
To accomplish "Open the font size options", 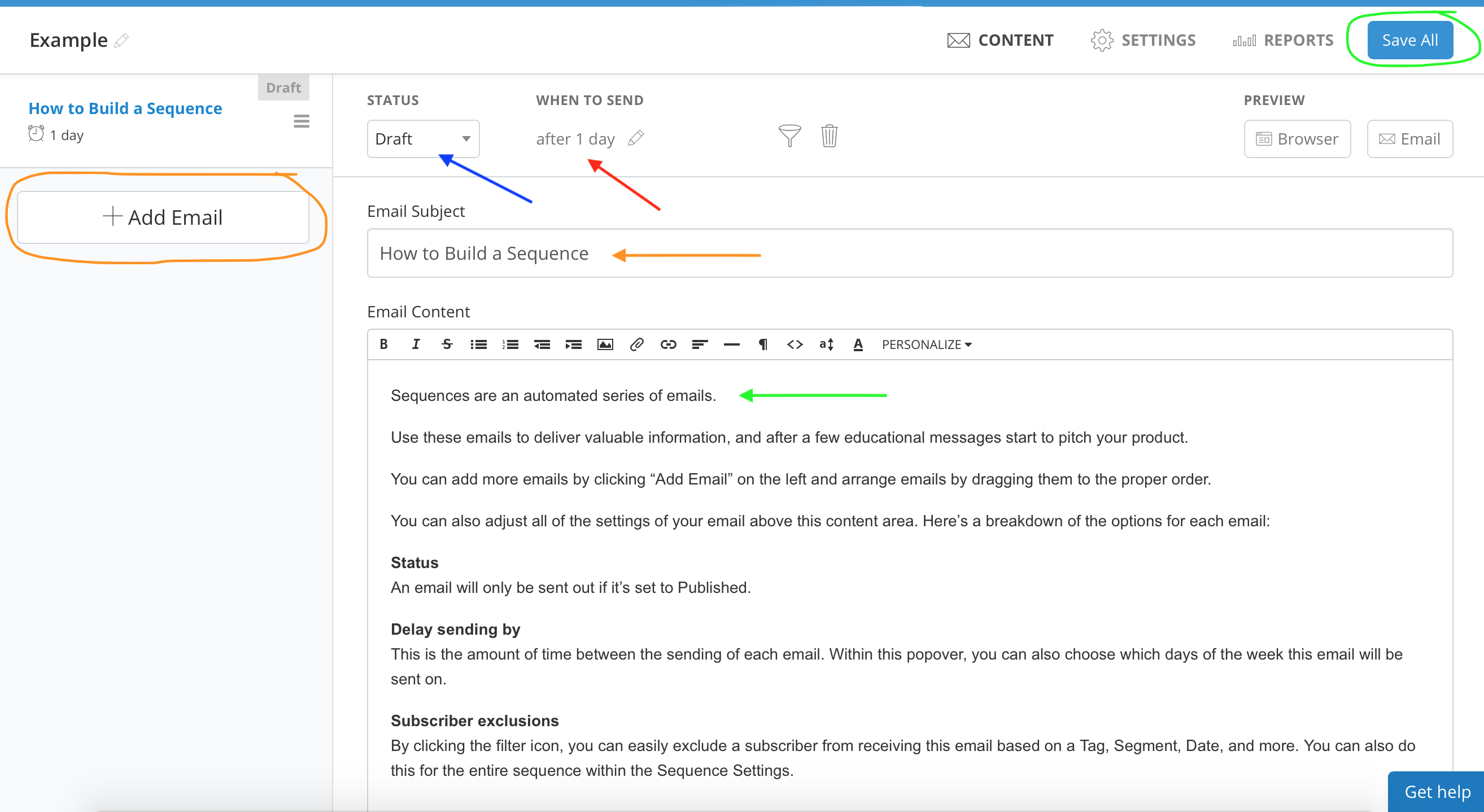I will pyautogui.click(x=826, y=344).
